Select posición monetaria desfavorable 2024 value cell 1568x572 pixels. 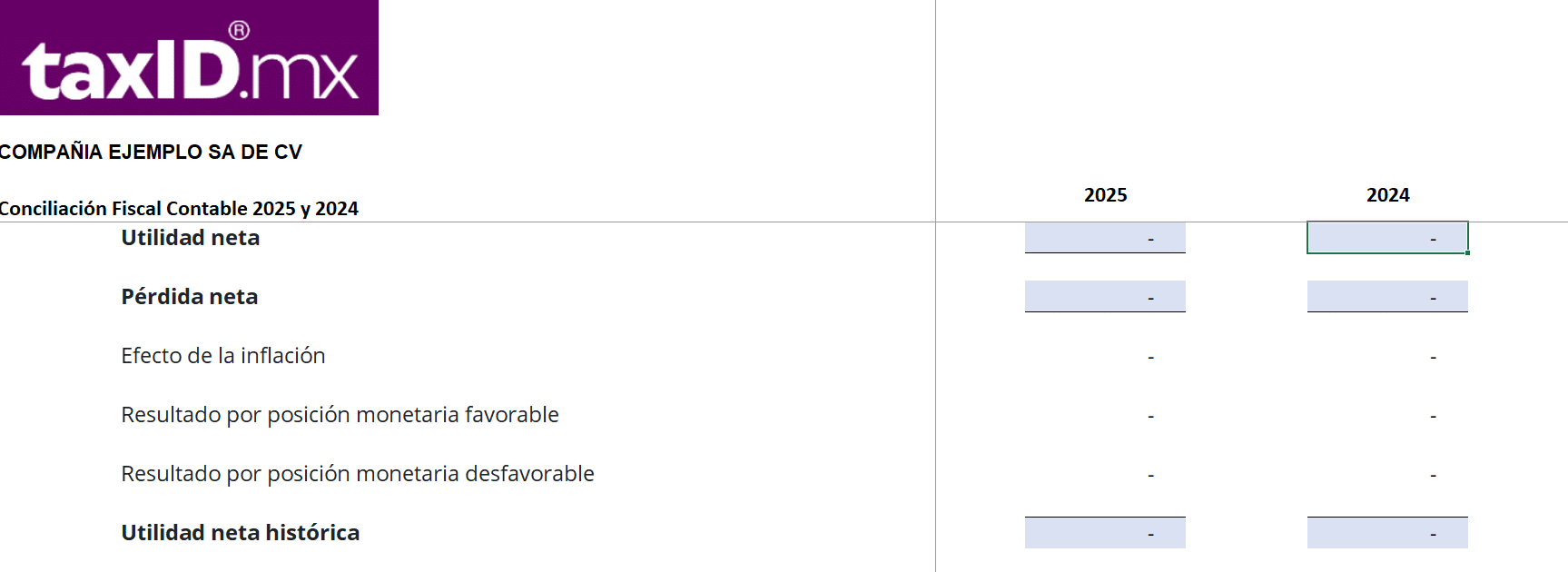[x=1387, y=474]
